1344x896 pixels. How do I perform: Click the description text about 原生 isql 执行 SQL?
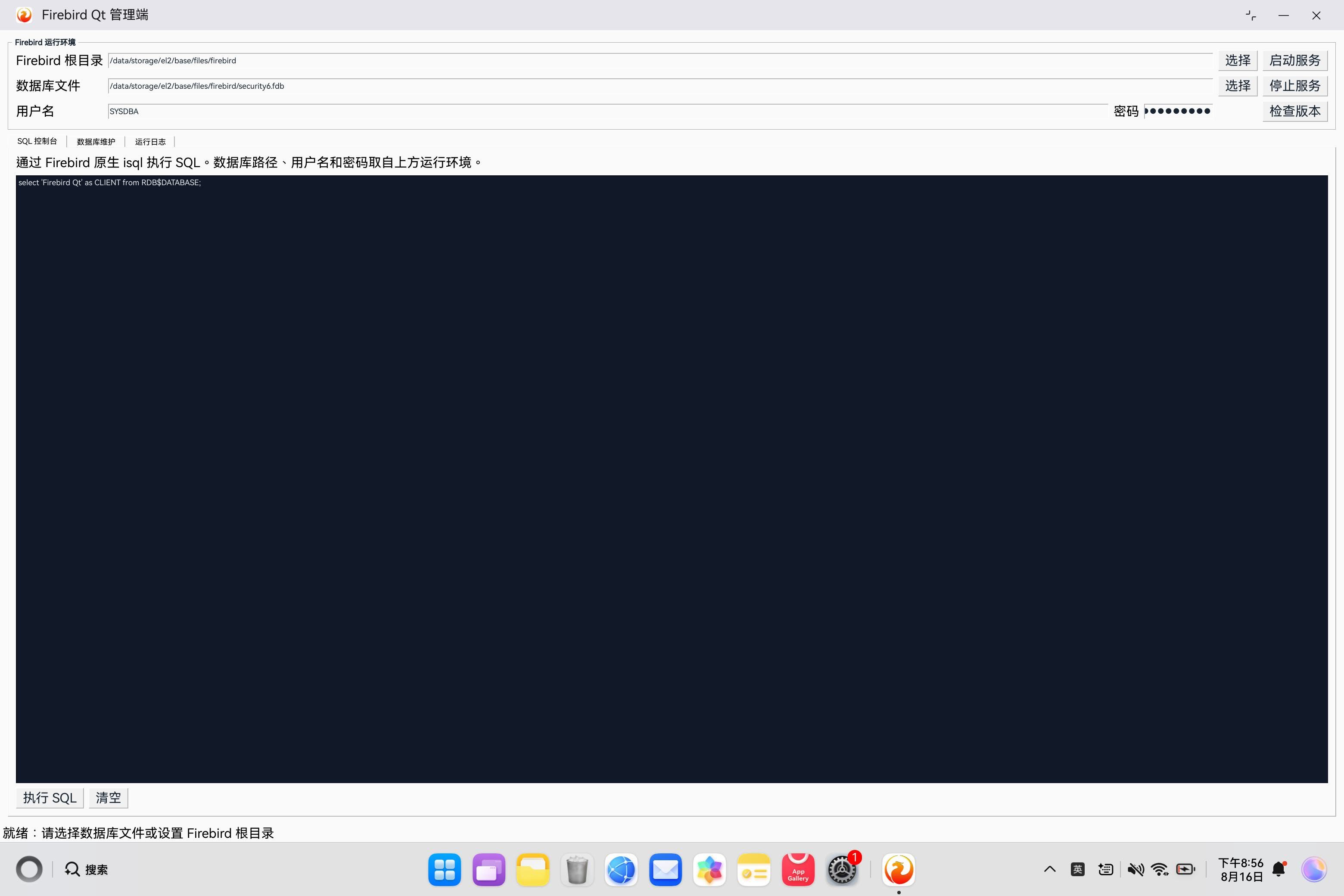tap(249, 162)
